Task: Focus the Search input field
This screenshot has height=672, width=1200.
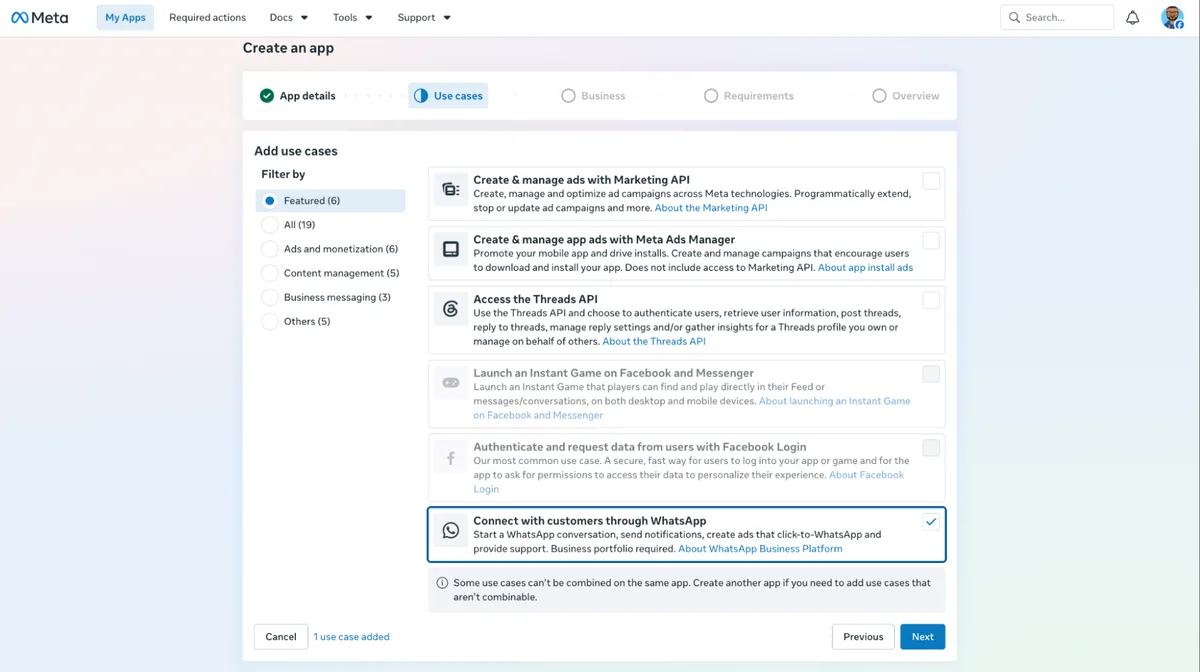Action: [x=1057, y=17]
